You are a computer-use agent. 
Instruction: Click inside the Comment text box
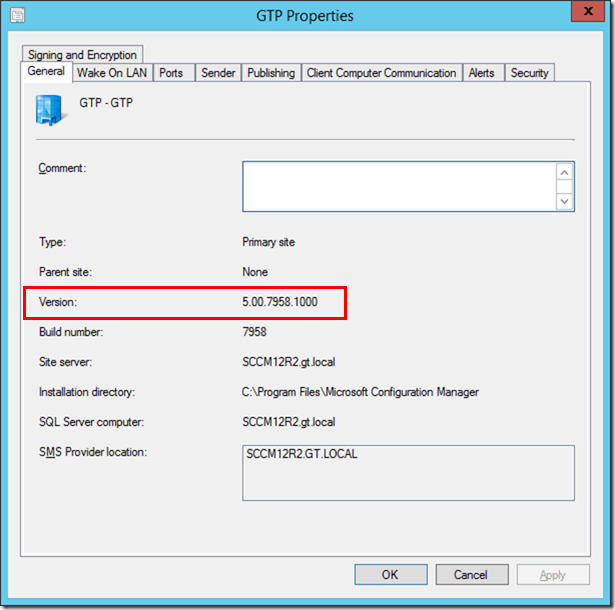398,186
